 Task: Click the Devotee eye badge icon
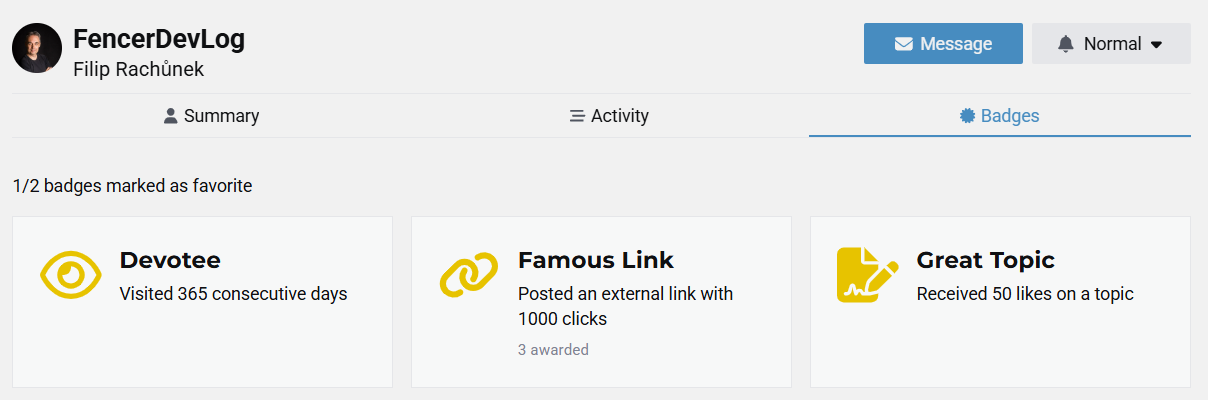click(70, 274)
